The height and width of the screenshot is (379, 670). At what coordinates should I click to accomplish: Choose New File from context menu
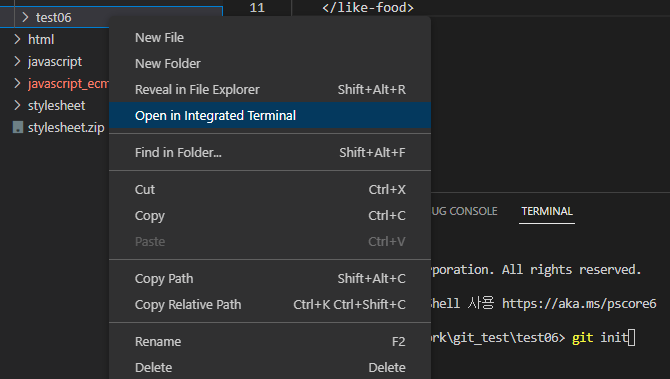tap(270, 38)
